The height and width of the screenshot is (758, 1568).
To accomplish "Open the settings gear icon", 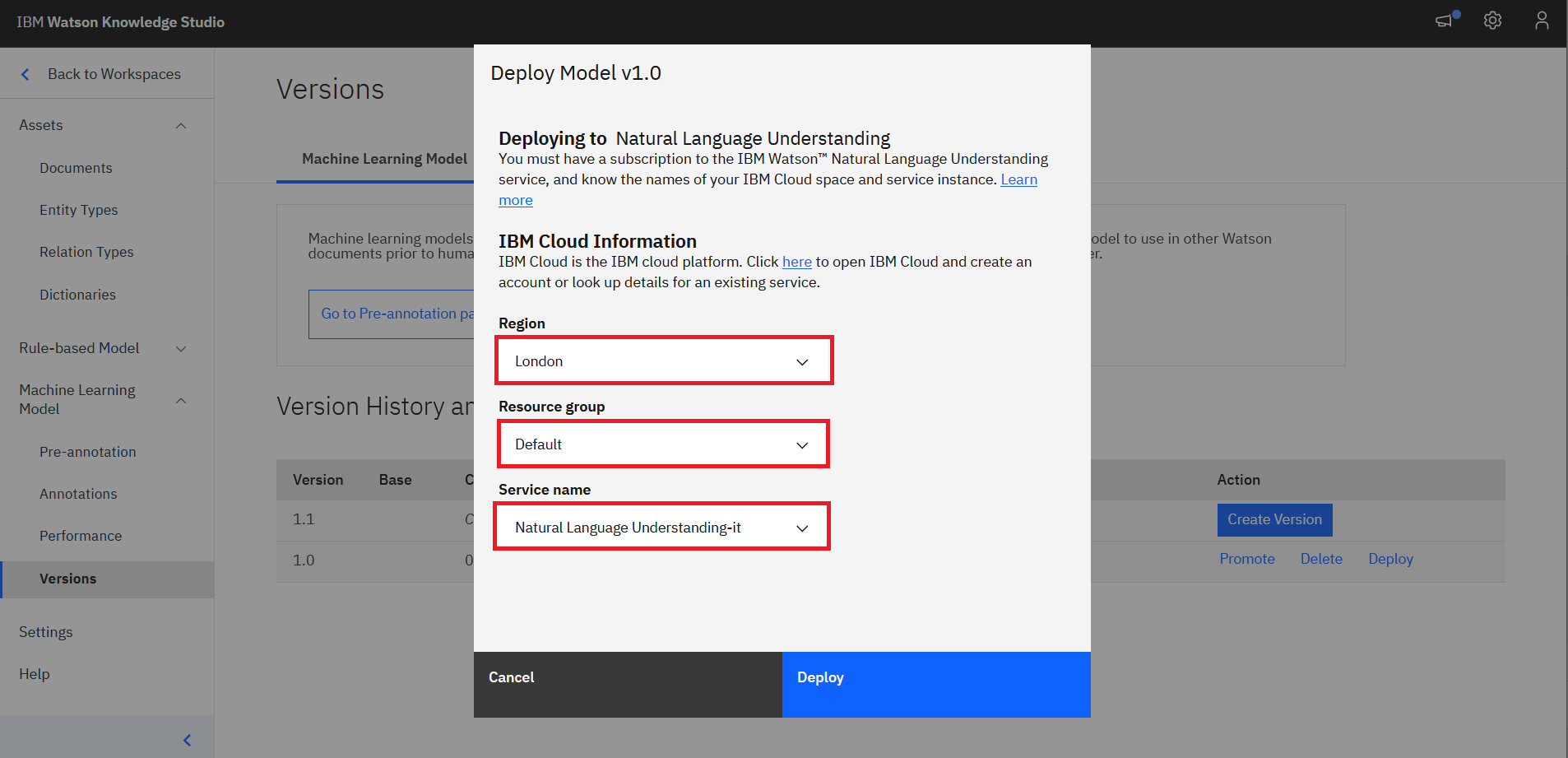I will pos(1492,21).
